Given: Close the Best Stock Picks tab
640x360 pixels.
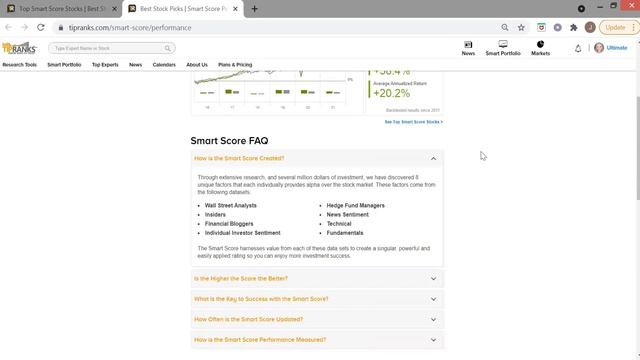Looking at the screenshot, I should point(236,9).
